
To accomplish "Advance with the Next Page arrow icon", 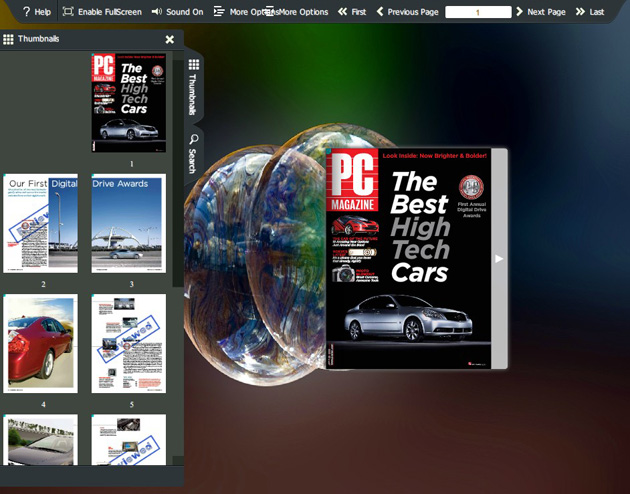I will coord(519,12).
